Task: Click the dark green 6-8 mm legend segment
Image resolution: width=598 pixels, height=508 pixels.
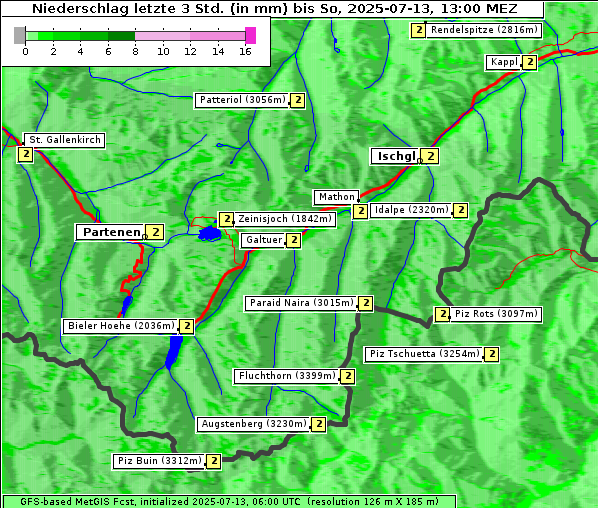Action: pos(121,36)
